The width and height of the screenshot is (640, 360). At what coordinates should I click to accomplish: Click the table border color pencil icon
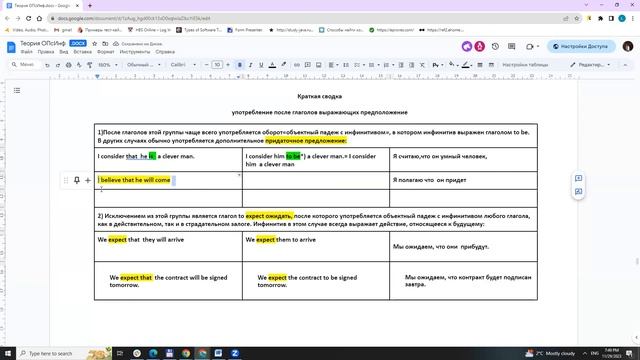point(466,65)
